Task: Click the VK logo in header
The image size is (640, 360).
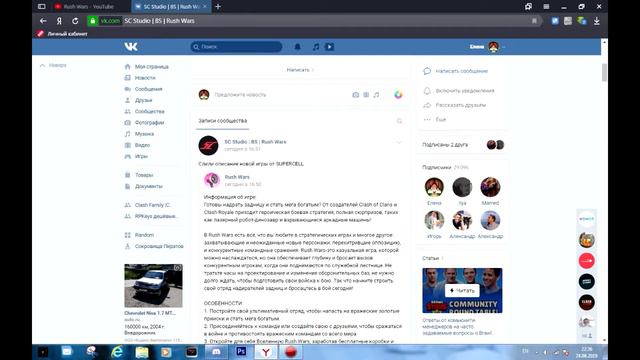Action: coord(131,47)
